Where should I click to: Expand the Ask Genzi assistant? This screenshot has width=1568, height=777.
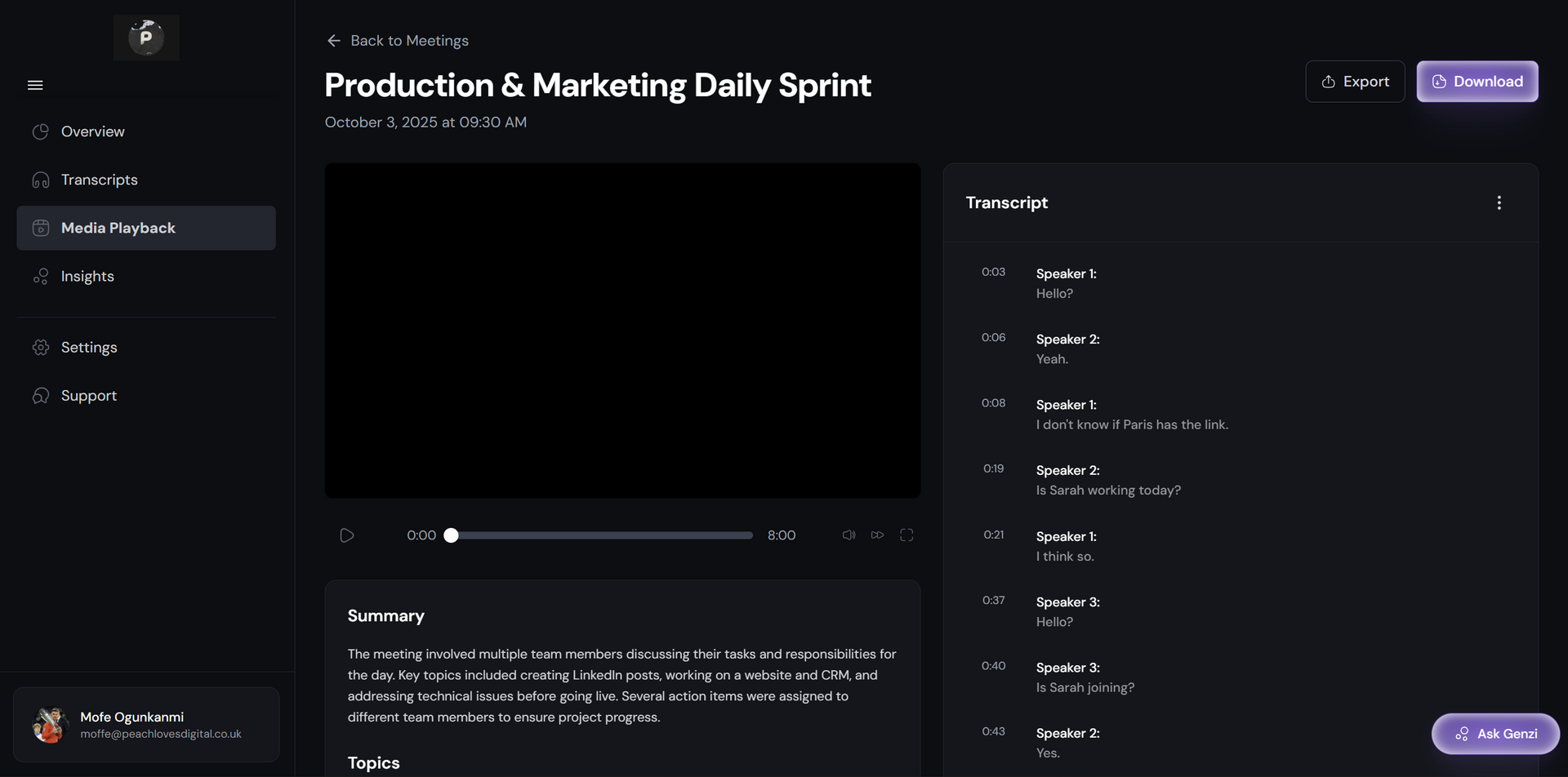1495,734
